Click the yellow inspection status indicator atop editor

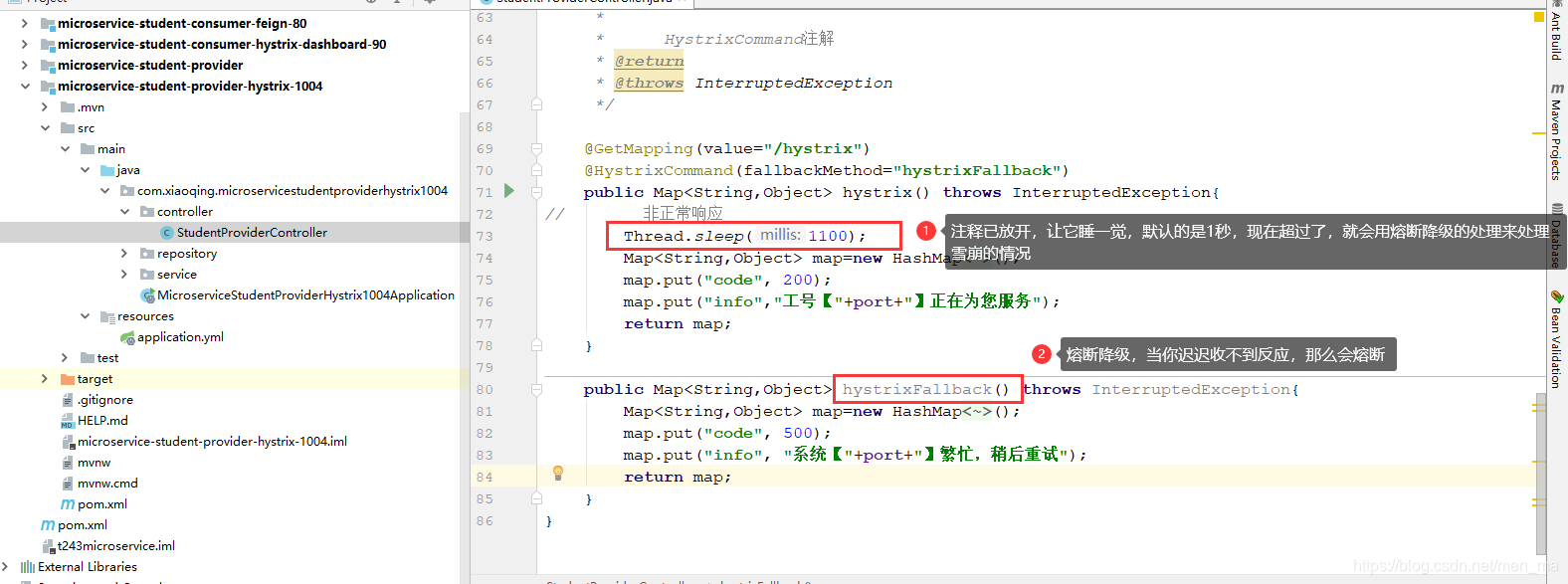click(x=1539, y=17)
